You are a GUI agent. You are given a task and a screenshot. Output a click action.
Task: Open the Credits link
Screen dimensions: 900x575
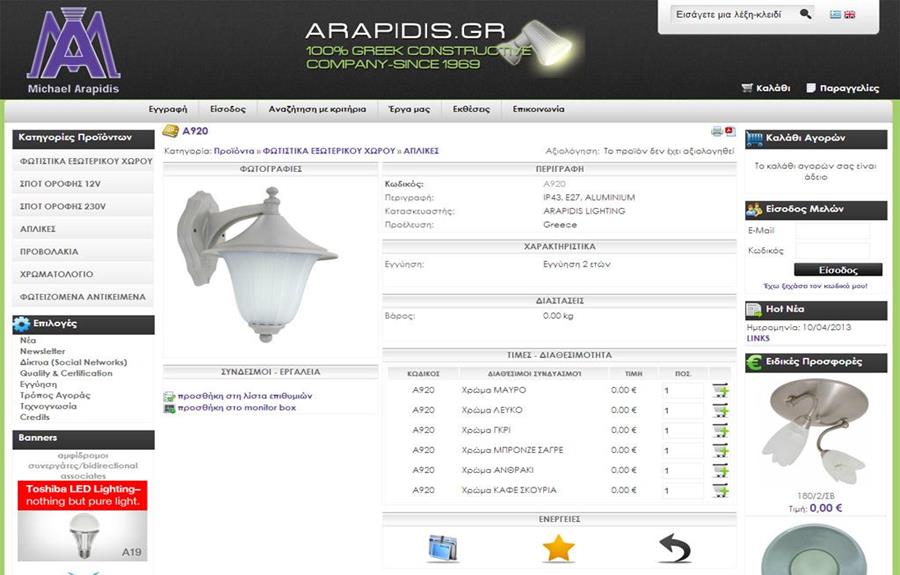[x=34, y=417]
